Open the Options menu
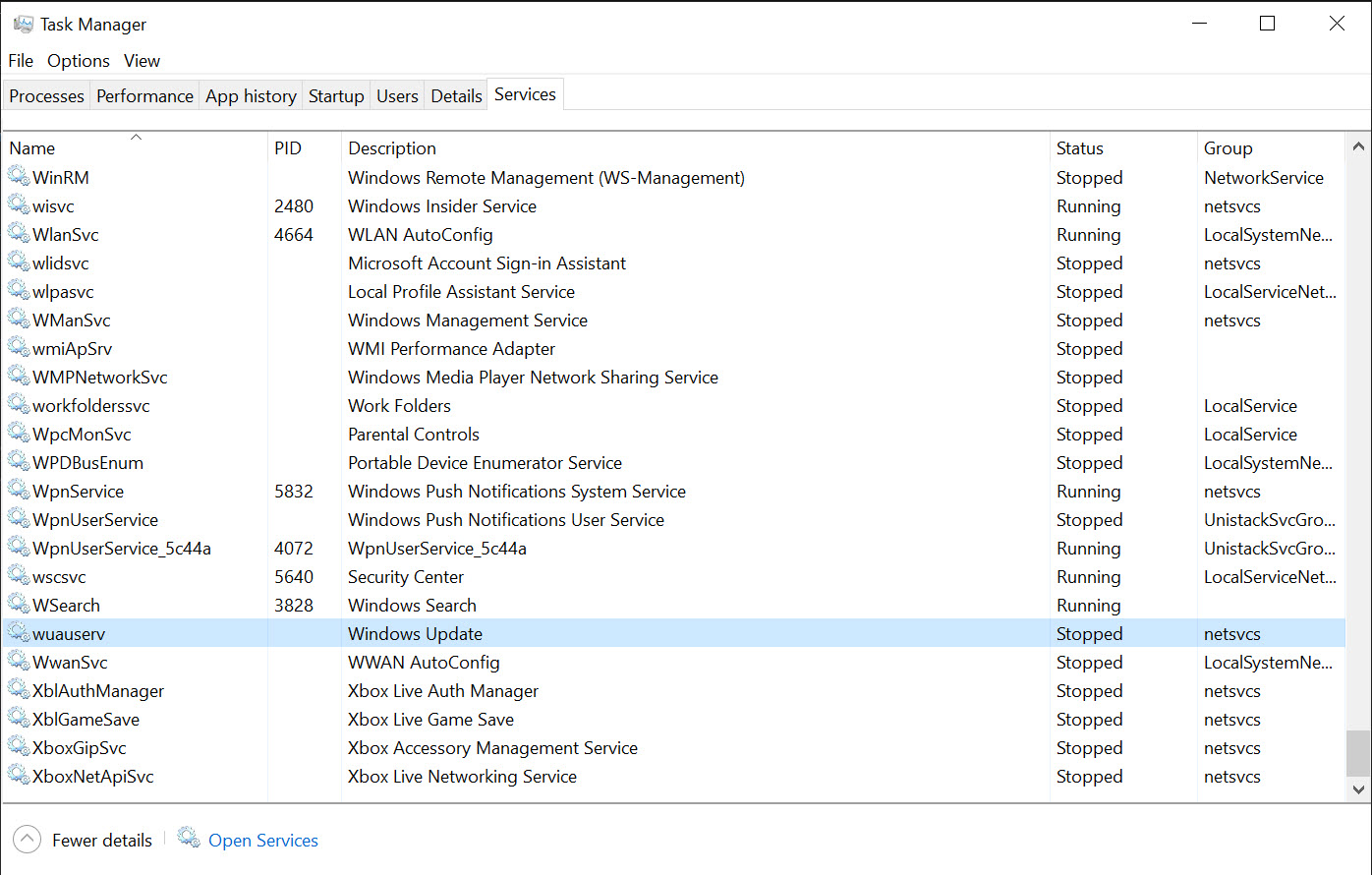The width and height of the screenshot is (1372, 875). click(79, 61)
